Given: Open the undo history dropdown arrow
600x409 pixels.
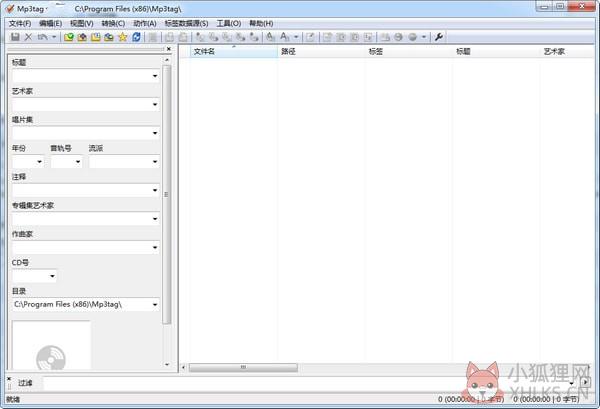Looking at the screenshot, I should point(54,37).
